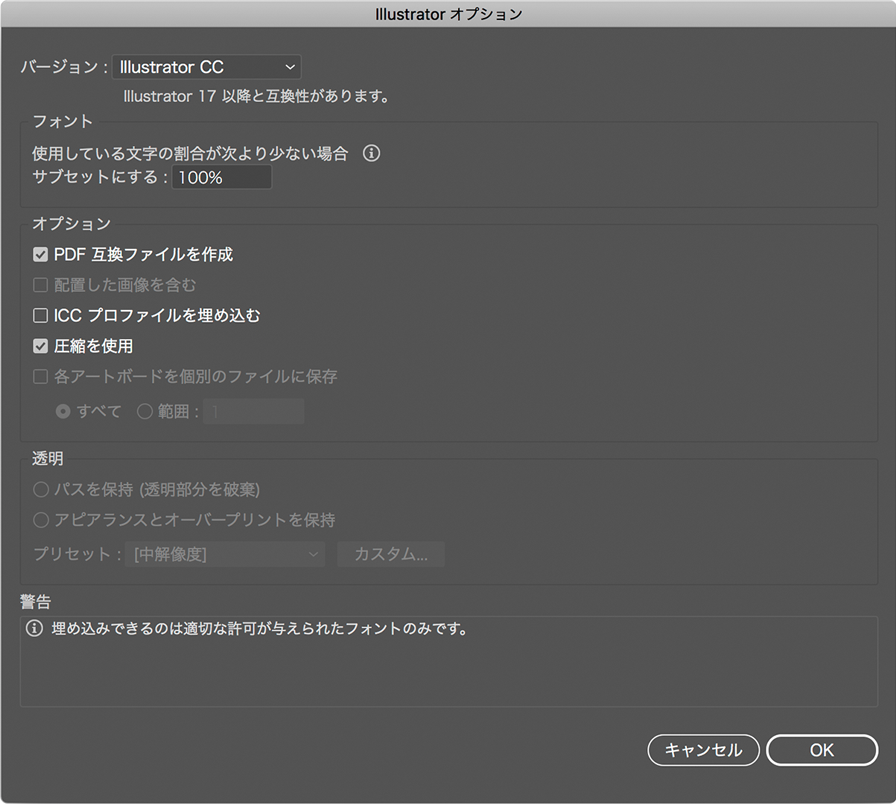Image resolution: width=896 pixels, height=804 pixels.
Task: Click the warning message text about font embedding
Action: click(x=260, y=630)
